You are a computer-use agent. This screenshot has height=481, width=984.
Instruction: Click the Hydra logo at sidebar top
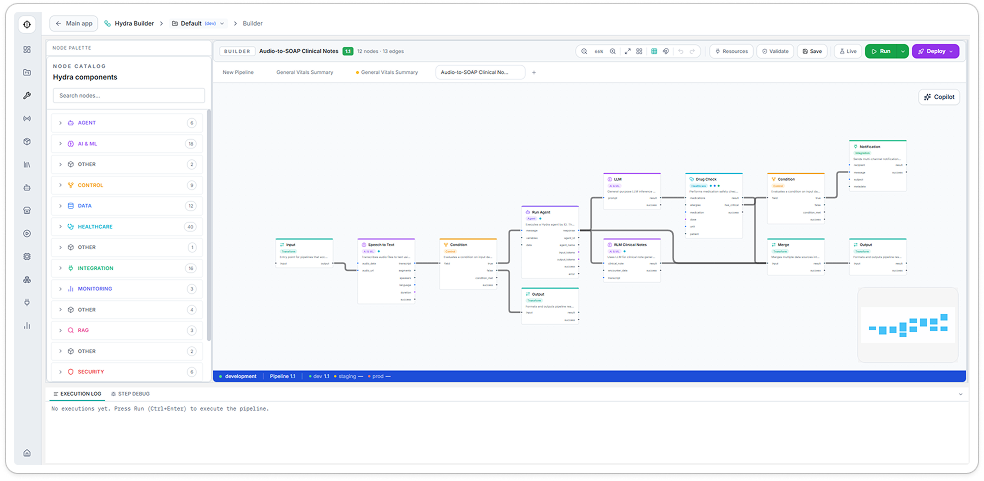tap(27, 24)
